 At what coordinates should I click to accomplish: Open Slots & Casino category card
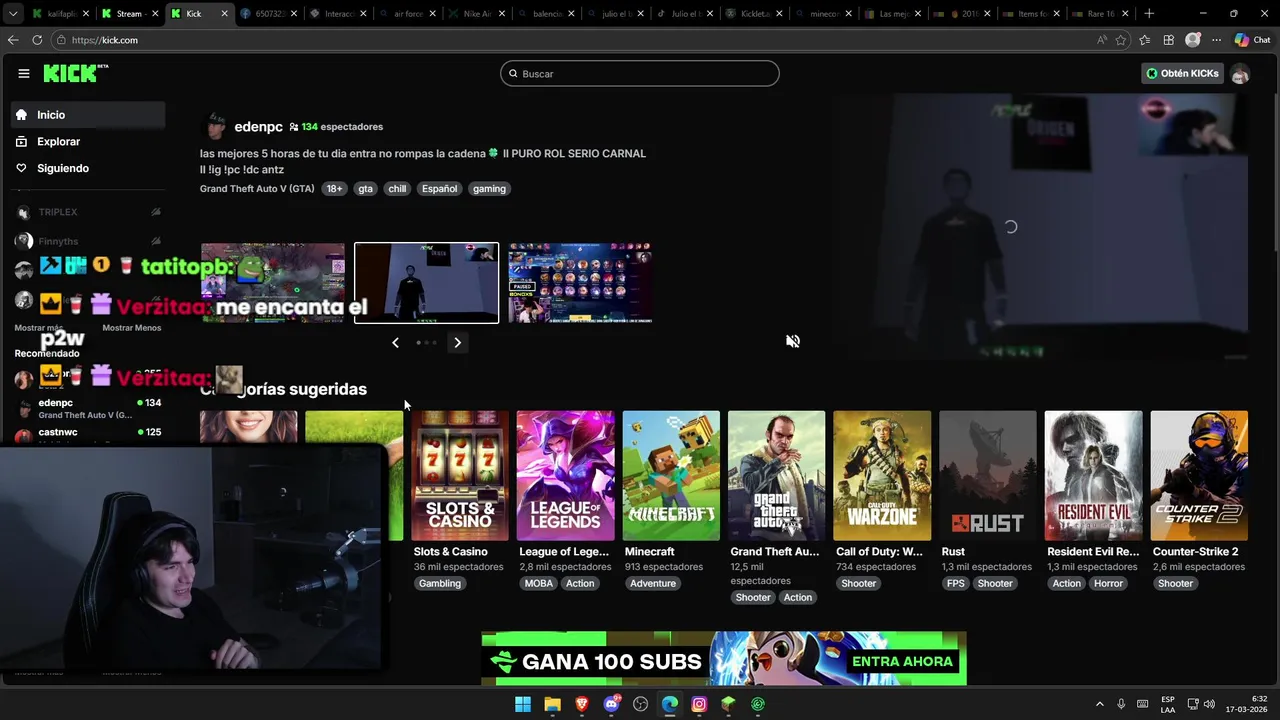(x=460, y=476)
